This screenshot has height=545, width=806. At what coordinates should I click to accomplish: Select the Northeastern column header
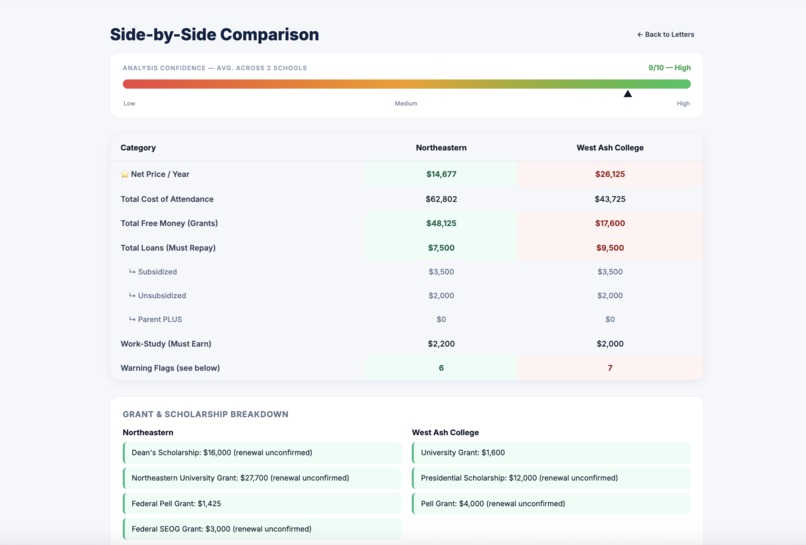(441, 148)
